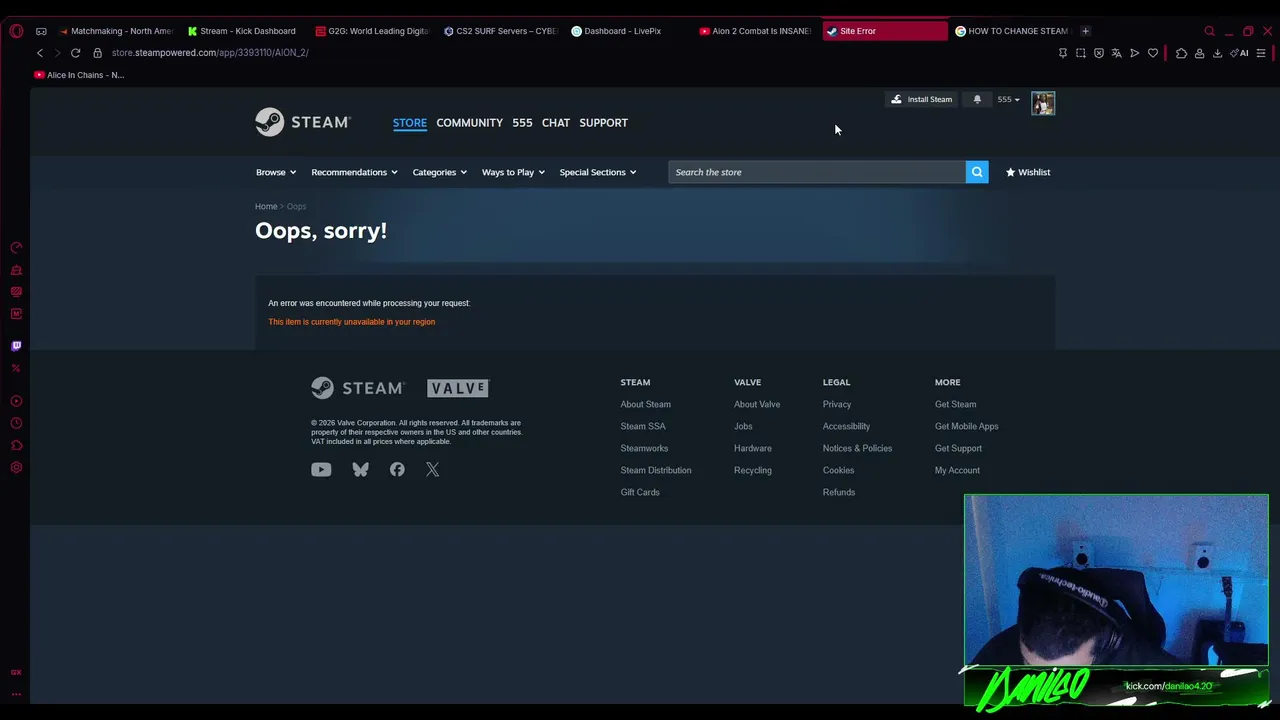Go back to the previous page
The height and width of the screenshot is (720, 1280).
click(40, 53)
